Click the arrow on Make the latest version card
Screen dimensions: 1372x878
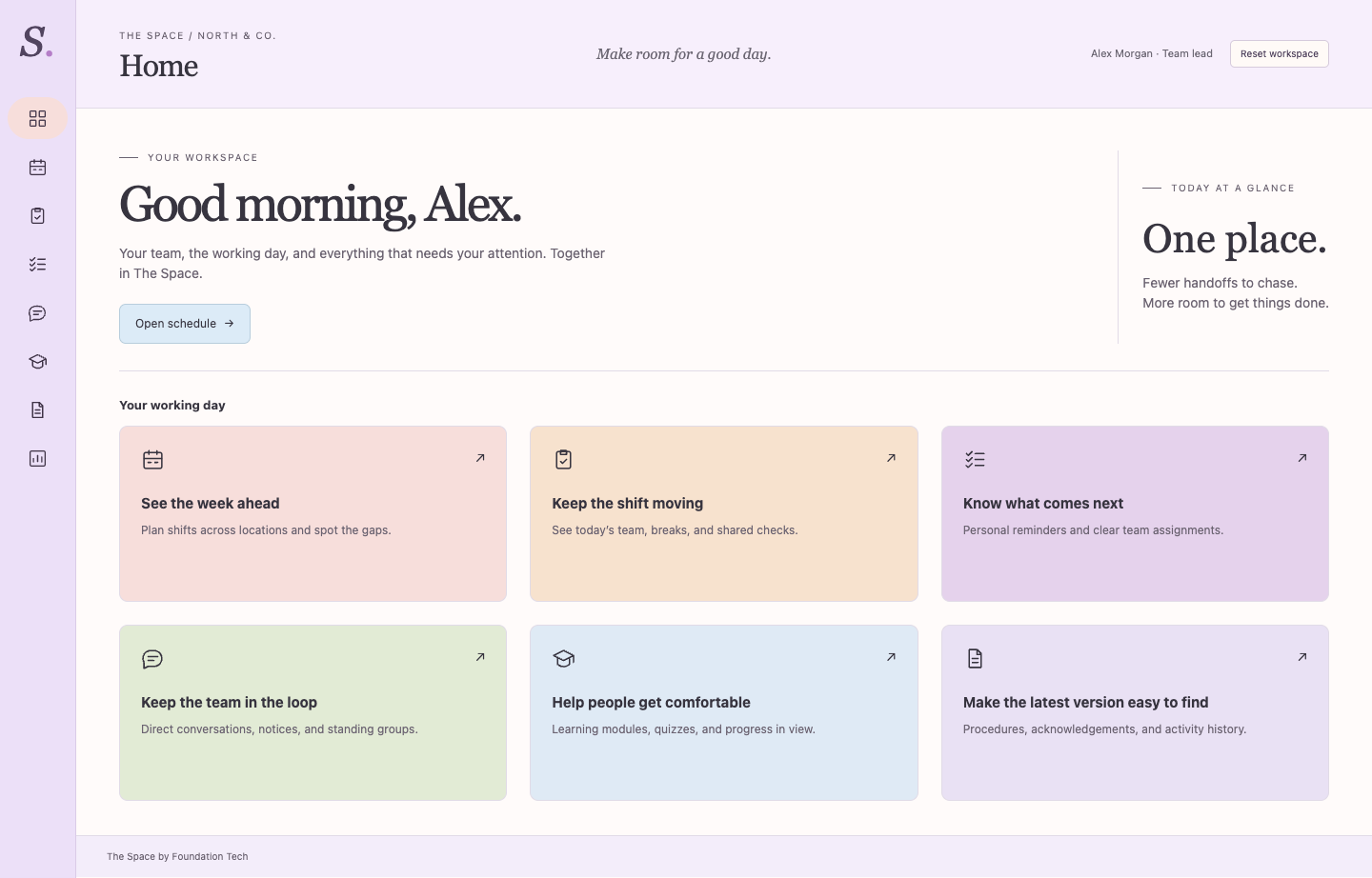pos(1302,657)
